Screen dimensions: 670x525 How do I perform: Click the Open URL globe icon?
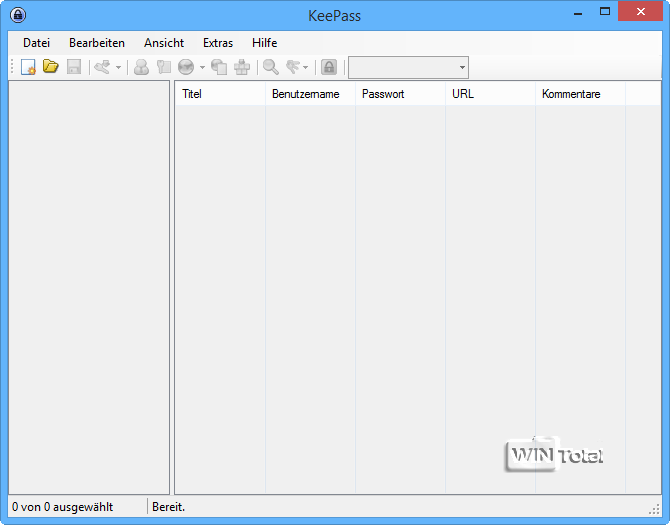click(186, 67)
